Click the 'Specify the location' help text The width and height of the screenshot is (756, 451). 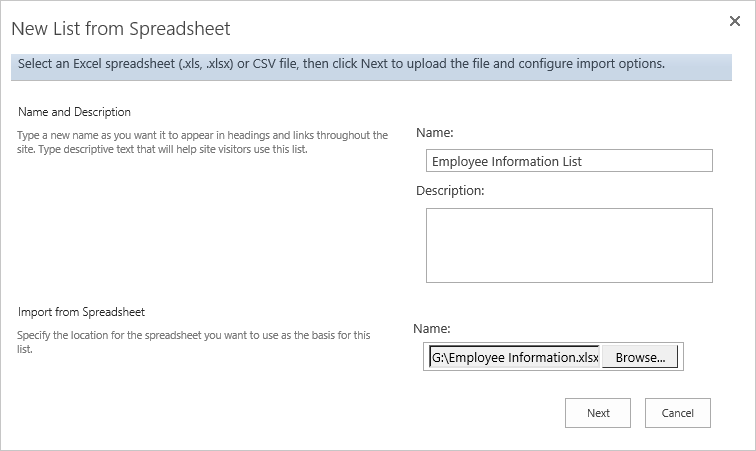[x=193, y=342]
